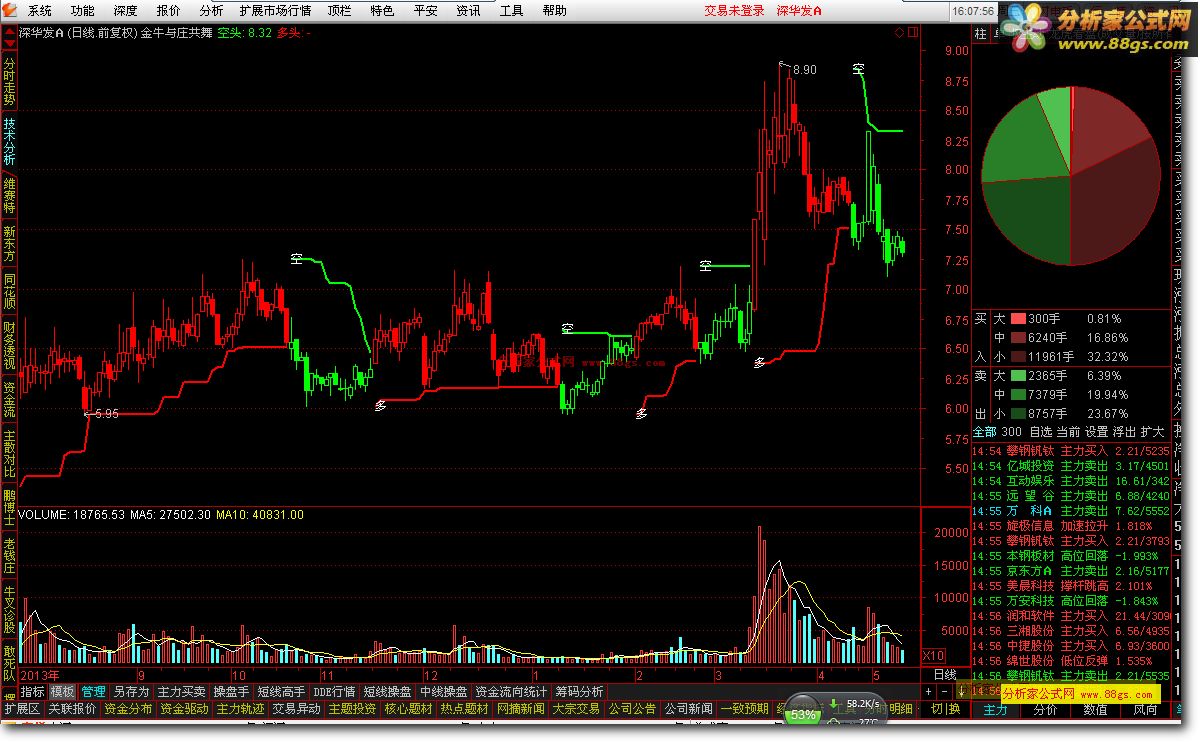The height and width of the screenshot is (742, 1200).
Task: Select 操盘手 indicator tab
Action: (231, 691)
